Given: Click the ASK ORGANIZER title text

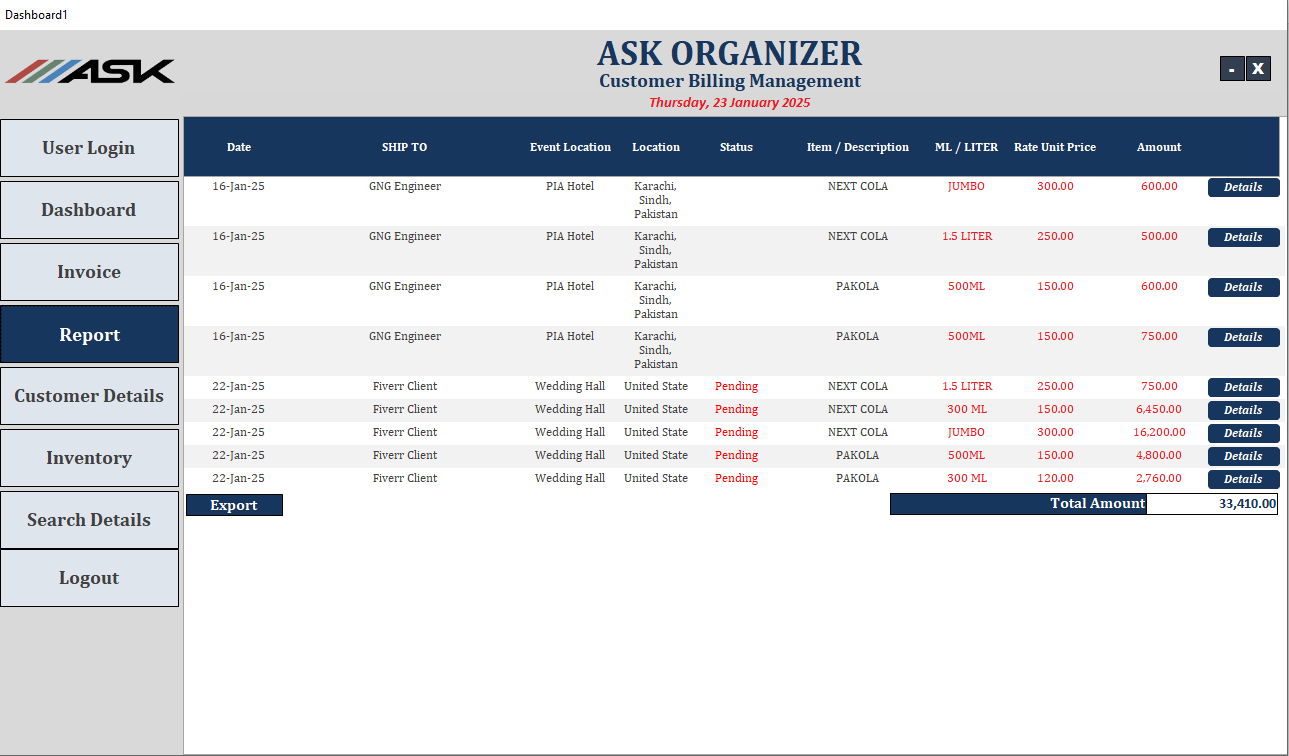Looking at the screenshot, I should point(730,53).
